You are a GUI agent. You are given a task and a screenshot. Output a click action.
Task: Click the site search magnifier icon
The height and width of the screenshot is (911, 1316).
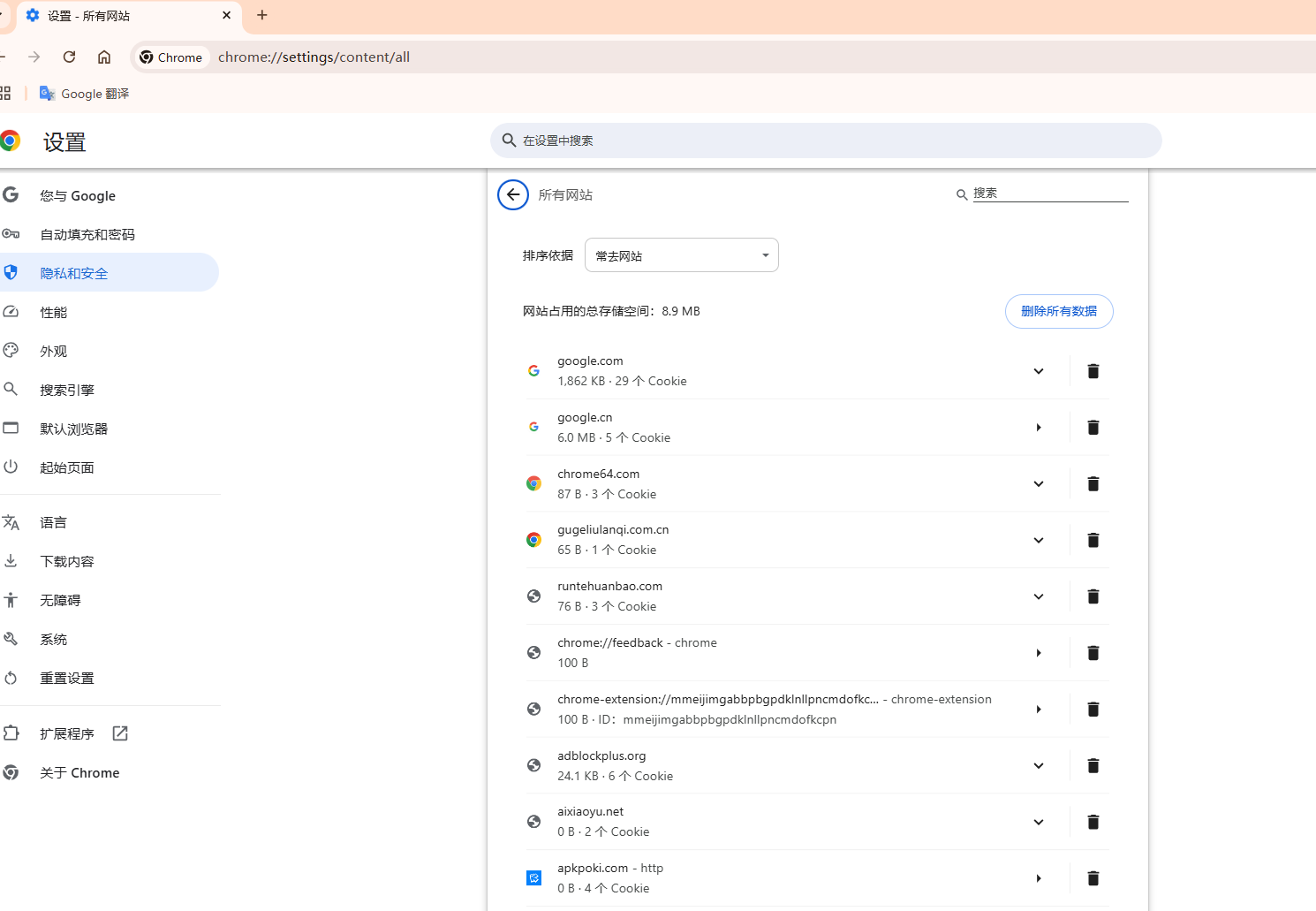(962, 194)
